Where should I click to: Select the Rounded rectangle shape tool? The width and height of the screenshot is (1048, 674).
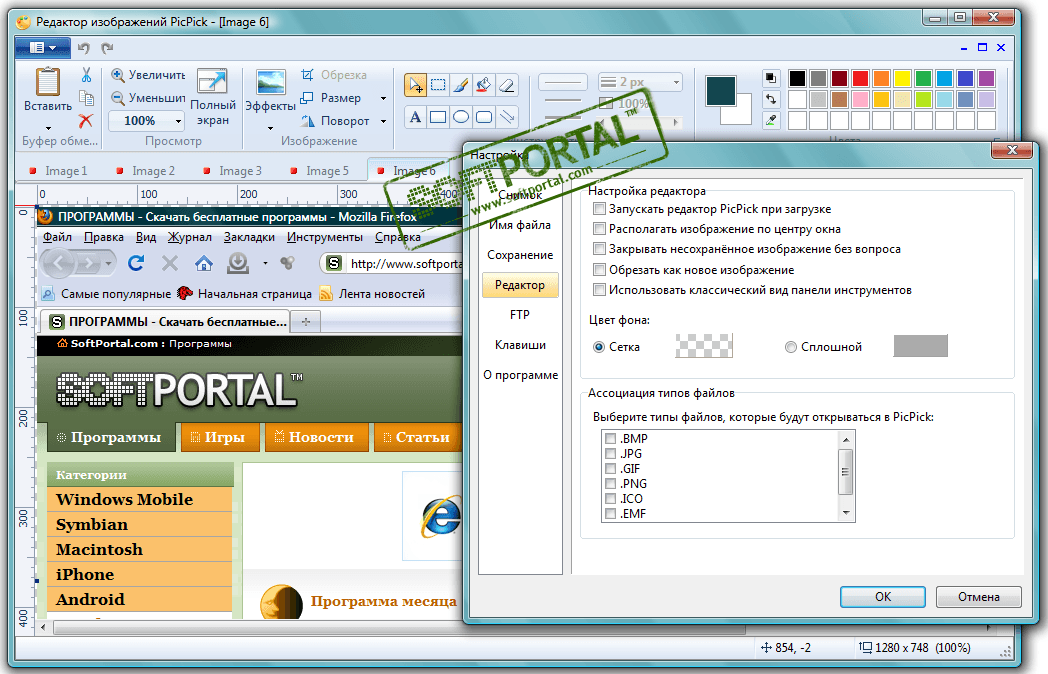(x=484, y=117)
